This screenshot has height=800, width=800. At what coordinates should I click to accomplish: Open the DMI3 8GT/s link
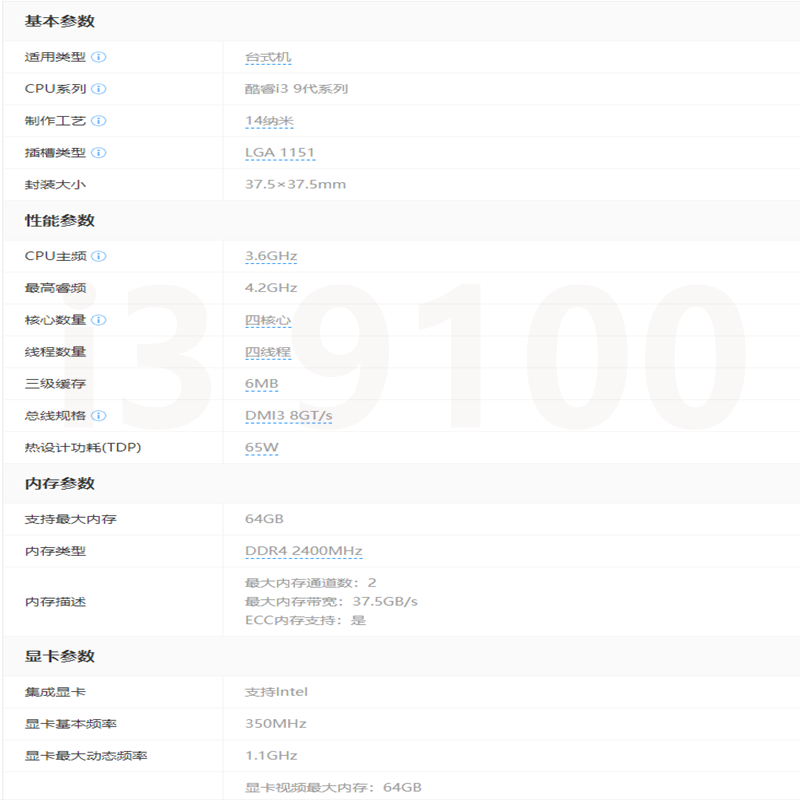click(289, 416)
